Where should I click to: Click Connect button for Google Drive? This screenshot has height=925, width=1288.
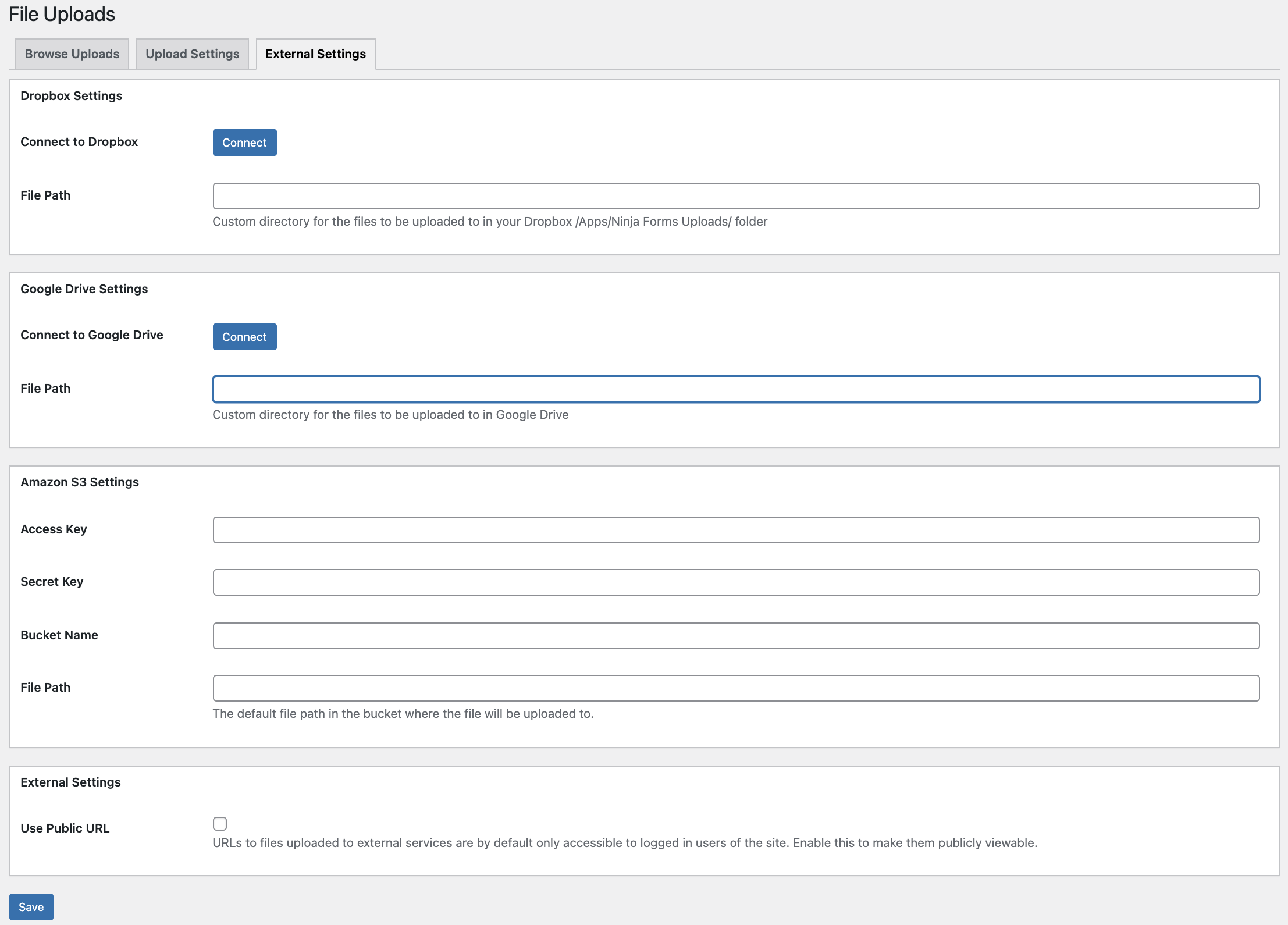(244, 337)
